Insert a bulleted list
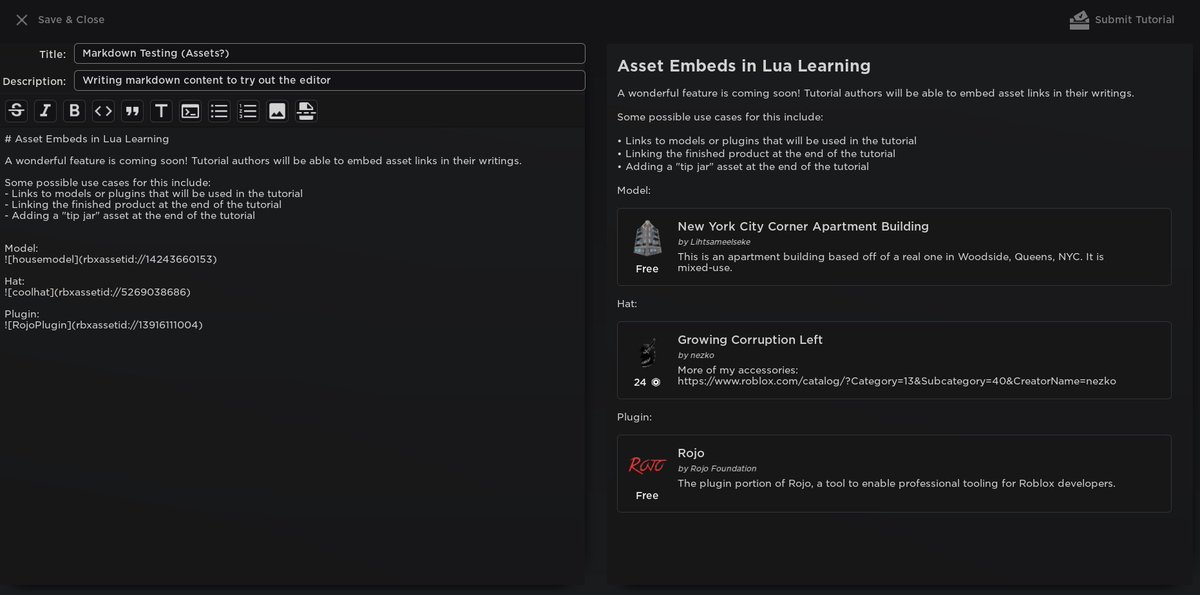 219,111
